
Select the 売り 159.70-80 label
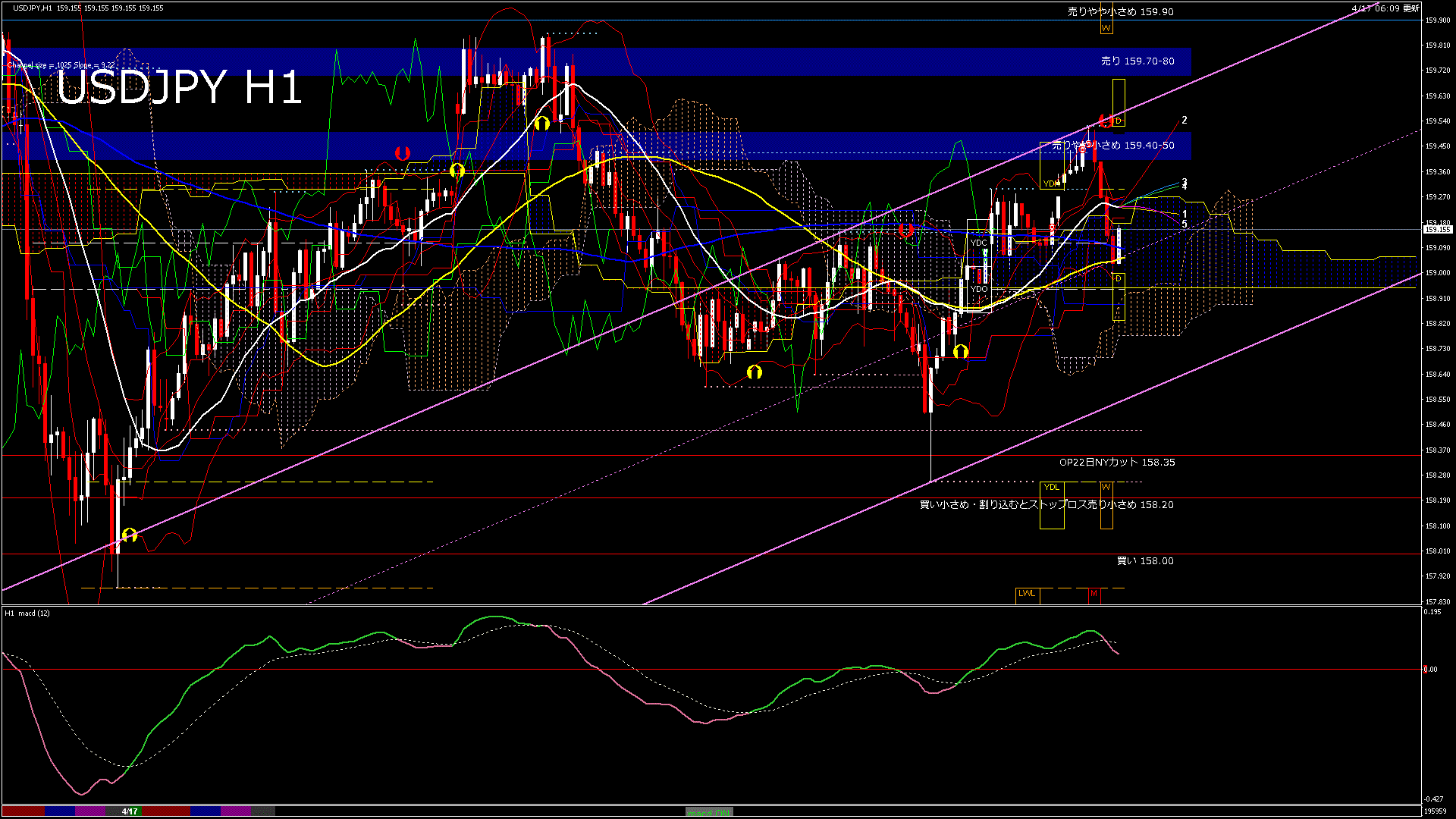[x=1137, y=61]
